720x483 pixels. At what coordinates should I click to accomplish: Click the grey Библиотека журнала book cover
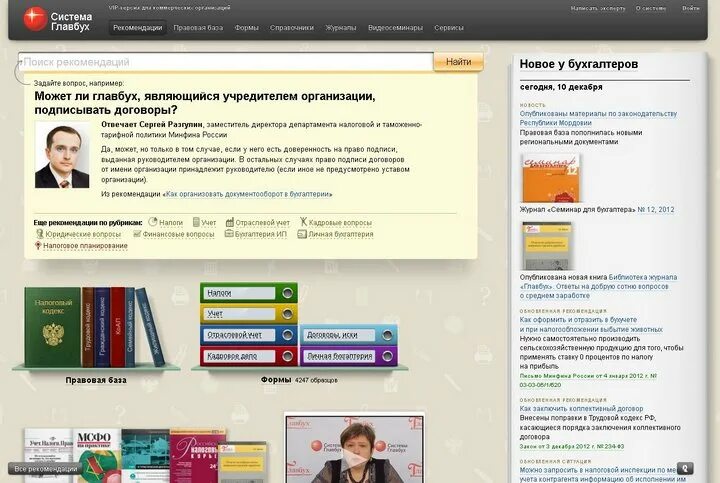point(547,246)
